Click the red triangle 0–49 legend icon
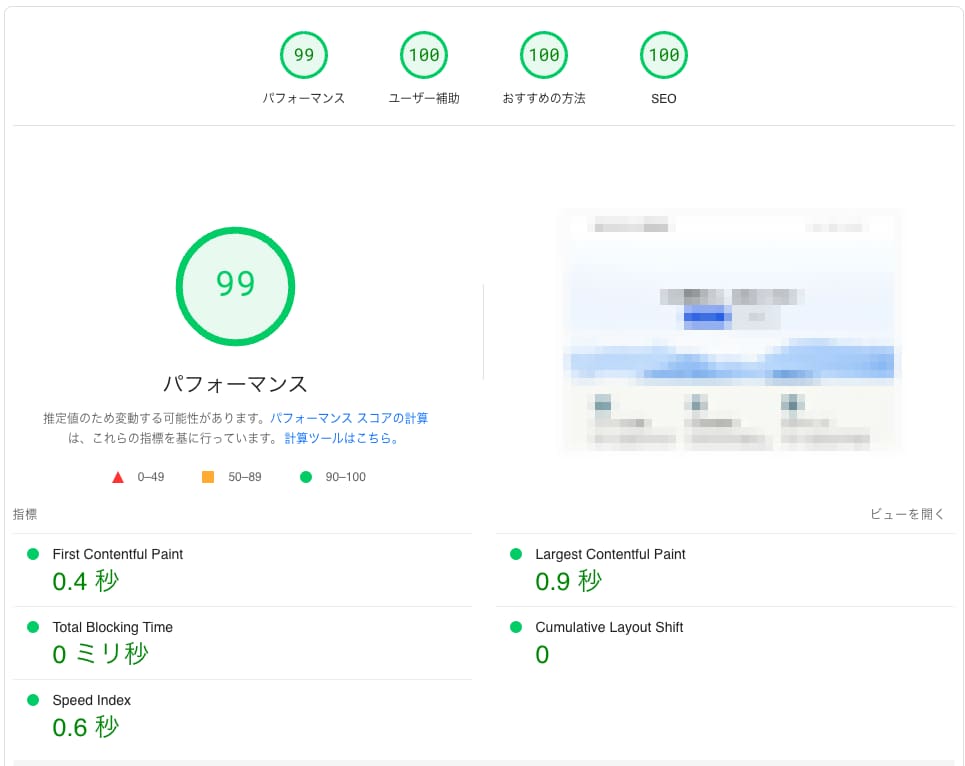This screenshot has width=965, height=766. [x=118, y=477]
